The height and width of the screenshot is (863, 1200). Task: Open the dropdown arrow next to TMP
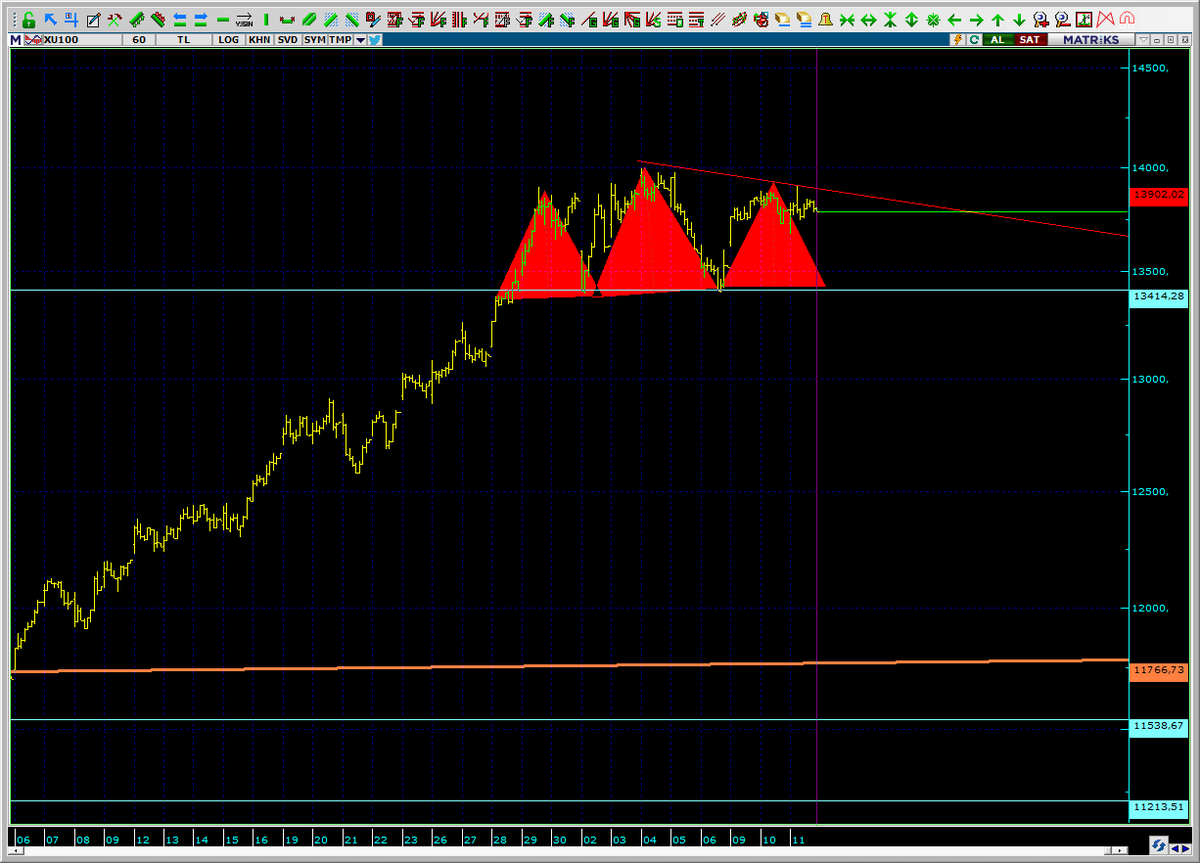point(360,40)
